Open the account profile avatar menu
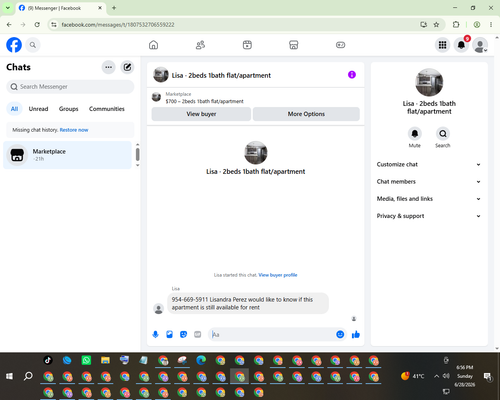 pyautogui.click(x=480, y=45)
